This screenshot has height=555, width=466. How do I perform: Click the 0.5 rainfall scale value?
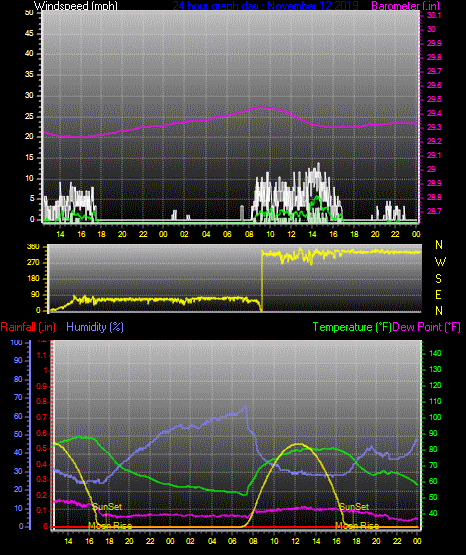tap(42, 448)
